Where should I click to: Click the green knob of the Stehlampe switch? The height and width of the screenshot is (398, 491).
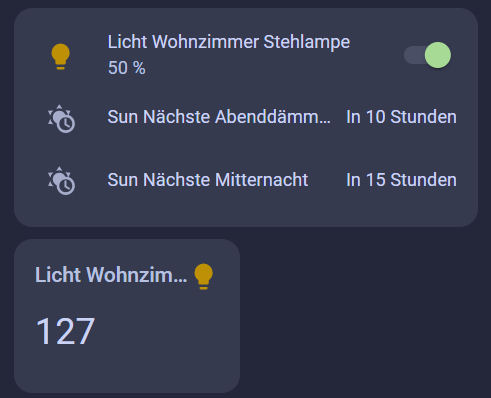[438, 55]
